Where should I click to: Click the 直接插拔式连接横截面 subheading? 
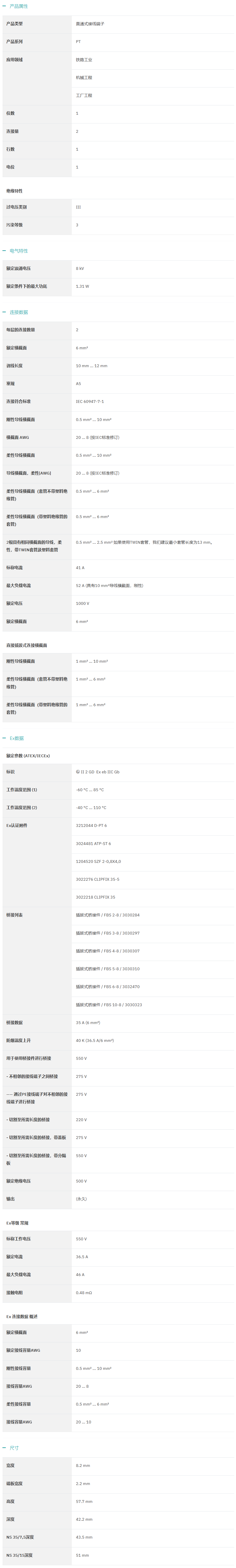coord(27,645)
